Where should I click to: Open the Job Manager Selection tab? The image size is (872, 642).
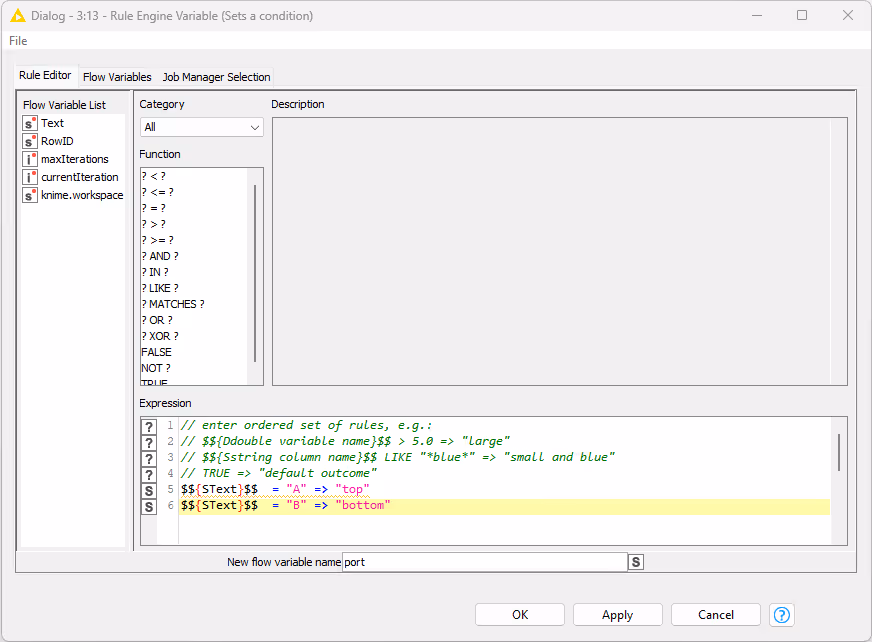pos(216,77)
